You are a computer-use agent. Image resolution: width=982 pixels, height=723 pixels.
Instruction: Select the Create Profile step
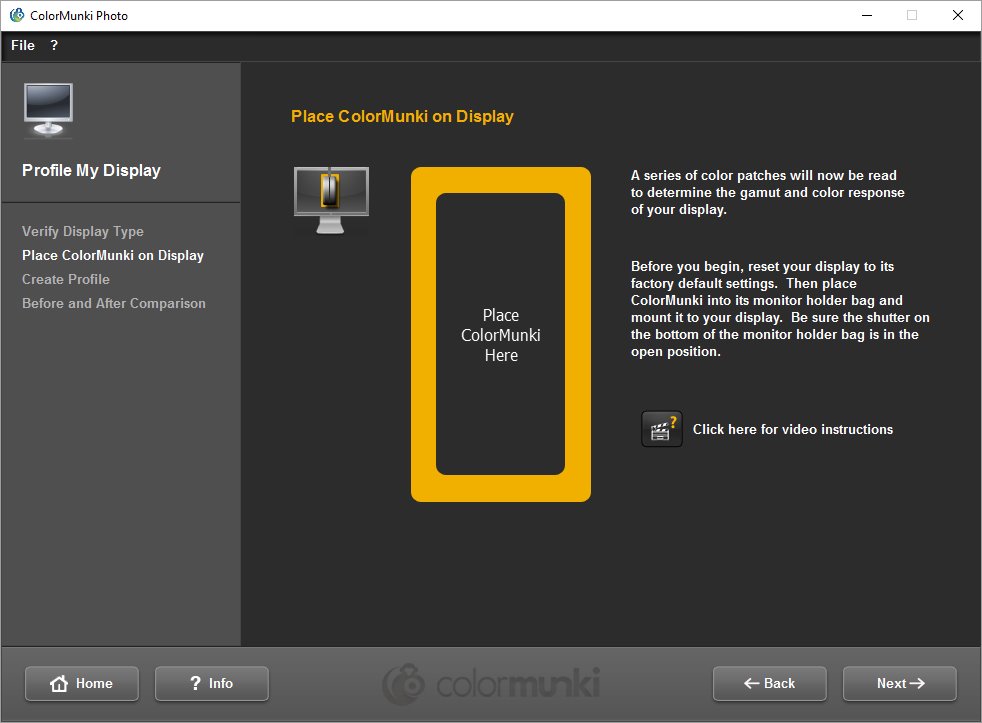[x=66, y=279]
